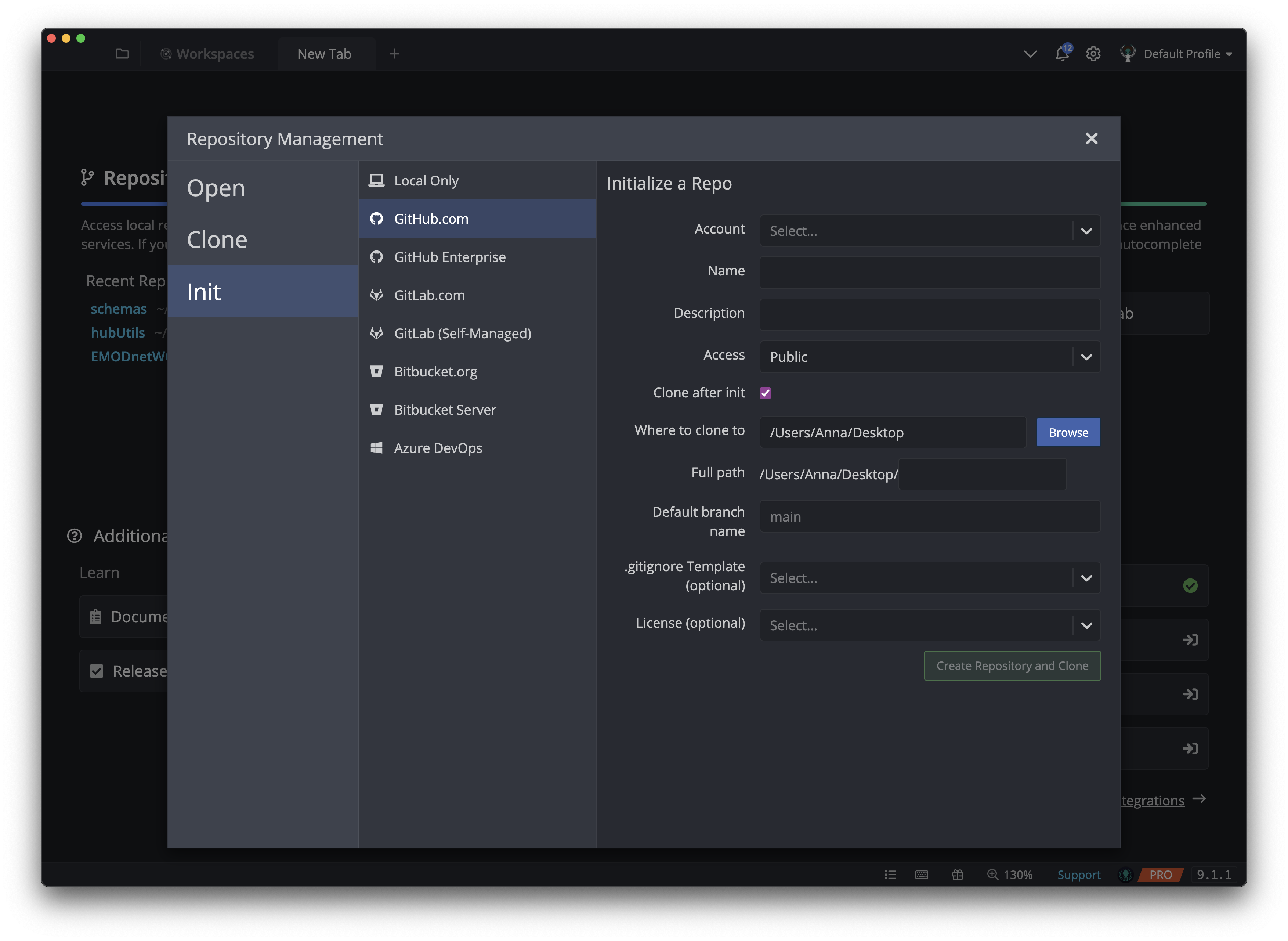Click the PRO badge in status bar
This screenshot has height=941, width=1288.
tap(1160, 875)
